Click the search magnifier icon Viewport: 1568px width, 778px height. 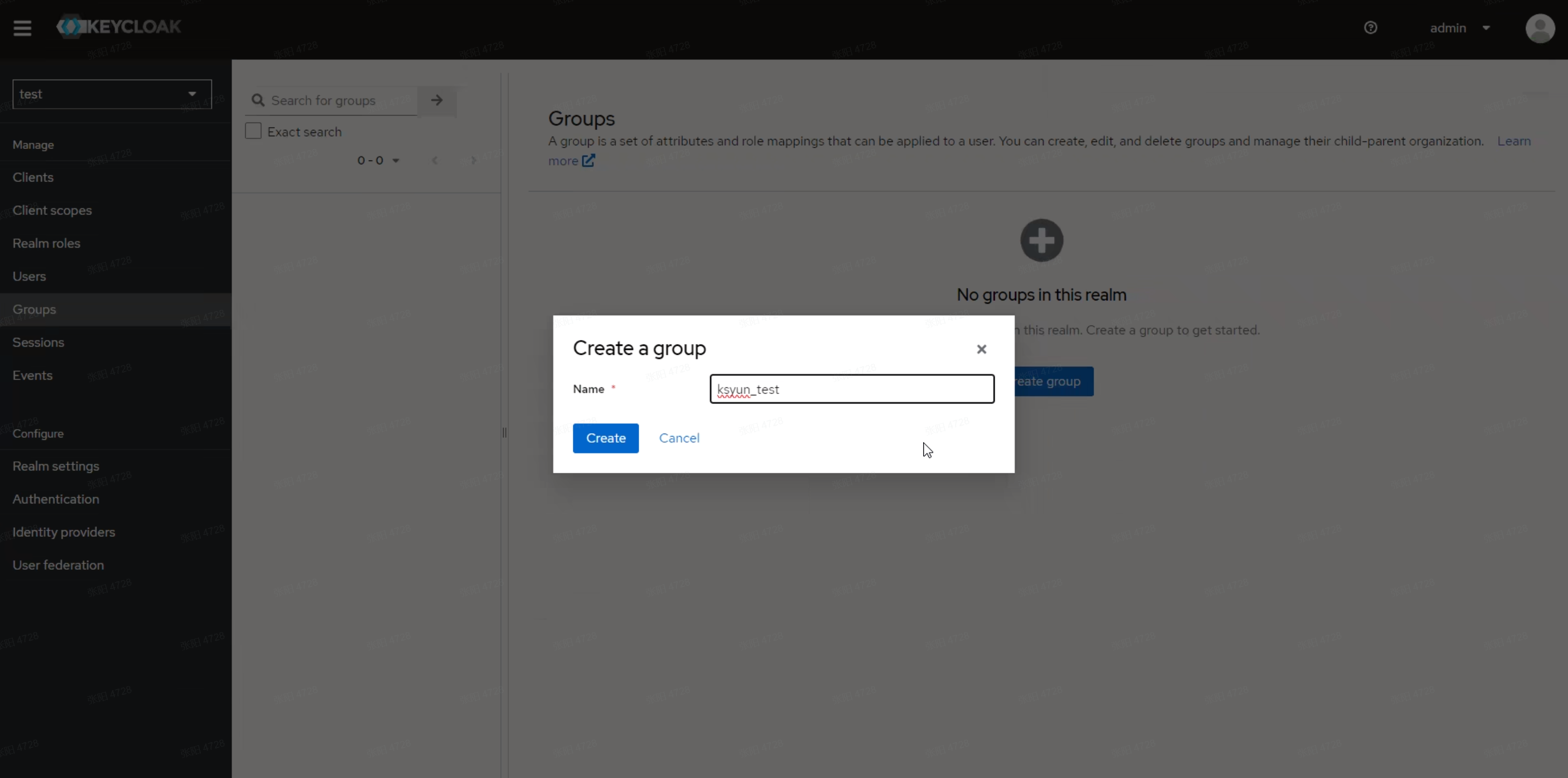coord(258,100)
